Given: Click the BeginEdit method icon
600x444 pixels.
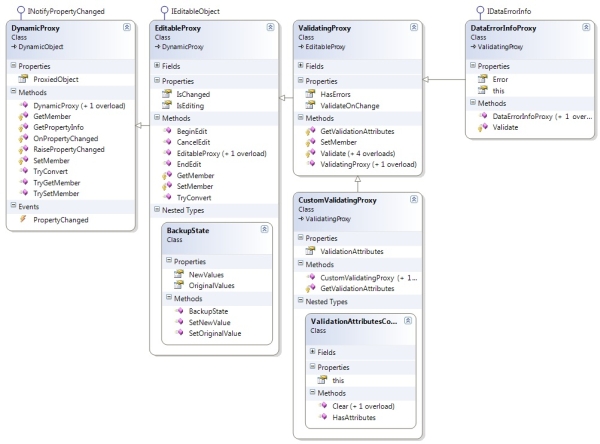Looking at the screenshot, I should point(168,131).
